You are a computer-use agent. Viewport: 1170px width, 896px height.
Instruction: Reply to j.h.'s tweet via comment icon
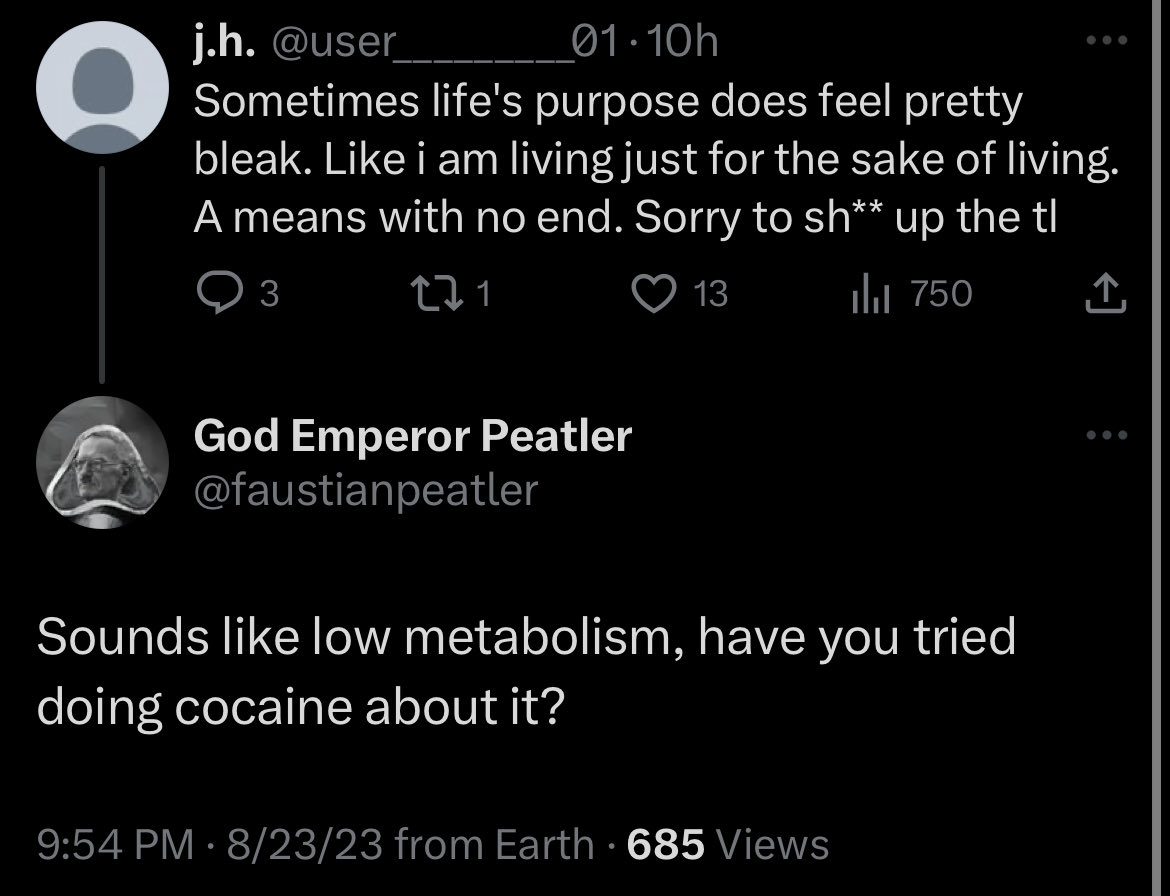214,293
